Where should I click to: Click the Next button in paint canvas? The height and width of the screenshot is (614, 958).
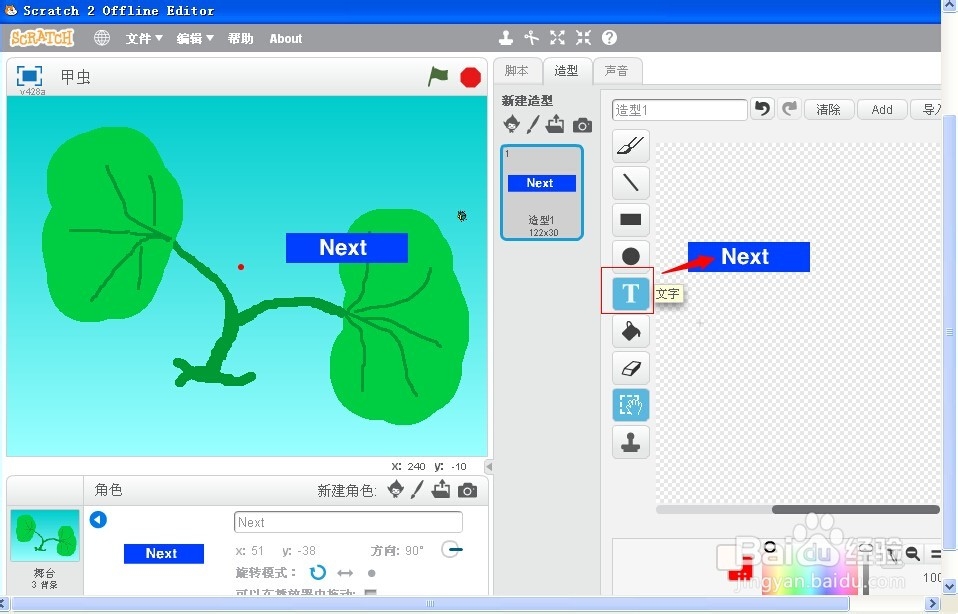tap(748, 257)
